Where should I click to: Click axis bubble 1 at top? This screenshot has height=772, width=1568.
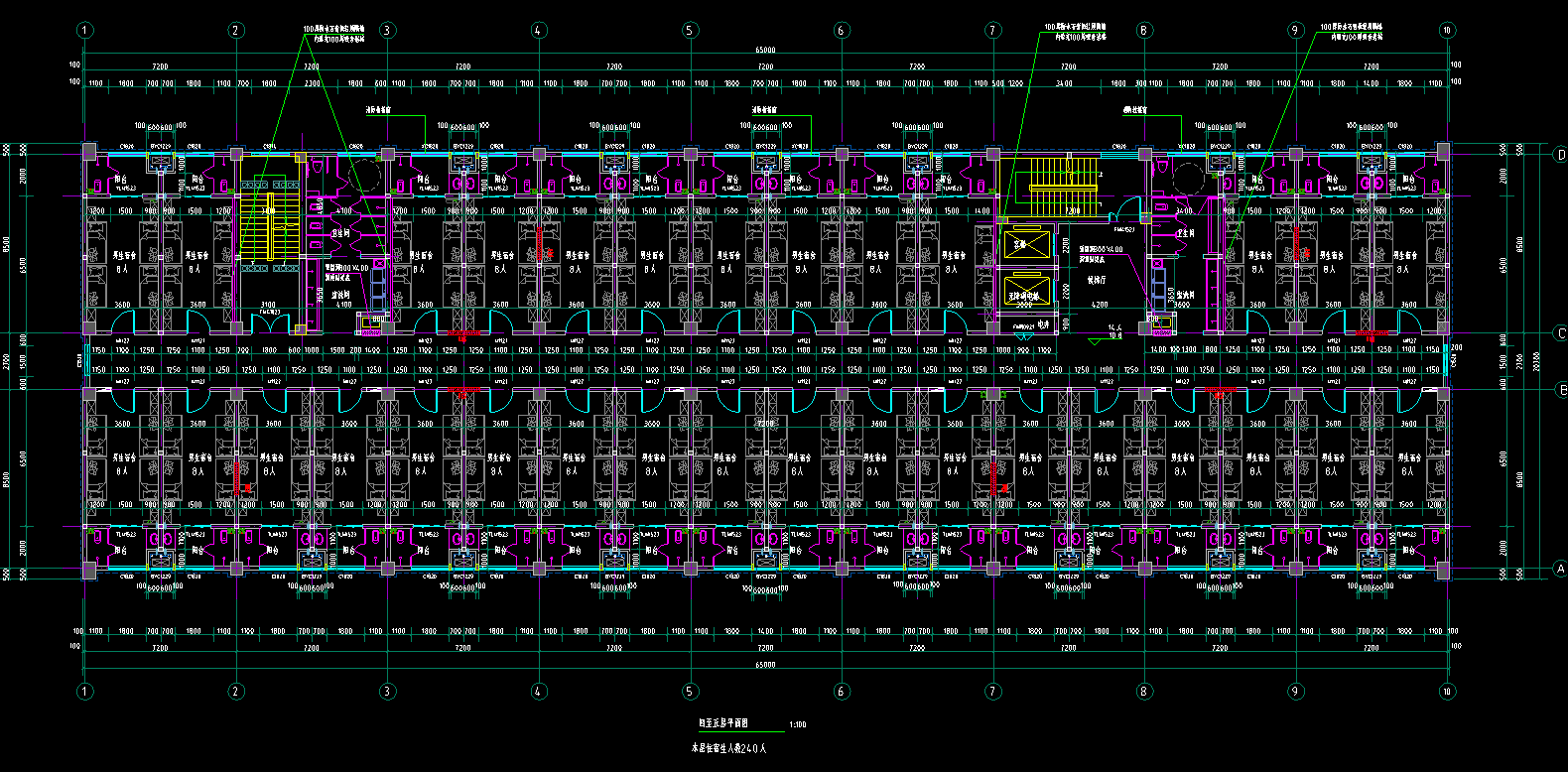tap(85, 30)
